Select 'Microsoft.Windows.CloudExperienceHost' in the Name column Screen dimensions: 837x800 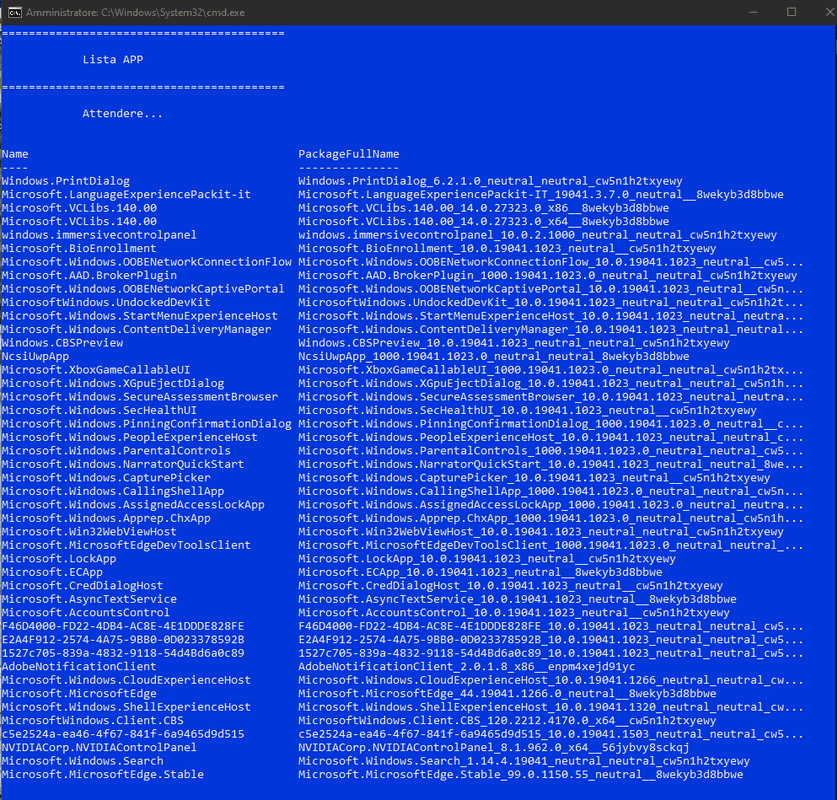click(x=126, y=680)
